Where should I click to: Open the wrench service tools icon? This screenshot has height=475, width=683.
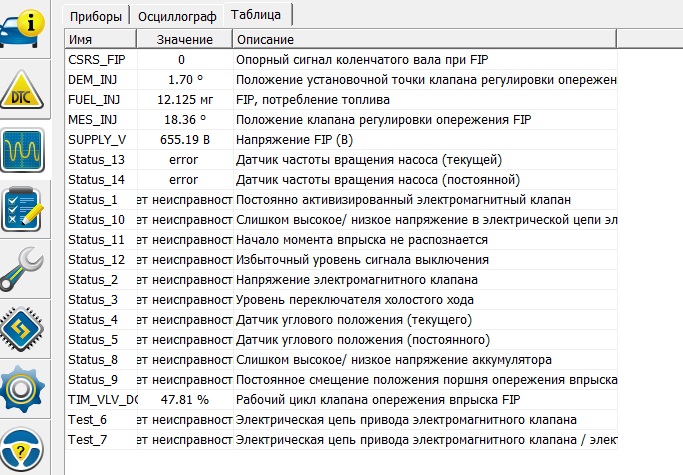pos(22,269)
